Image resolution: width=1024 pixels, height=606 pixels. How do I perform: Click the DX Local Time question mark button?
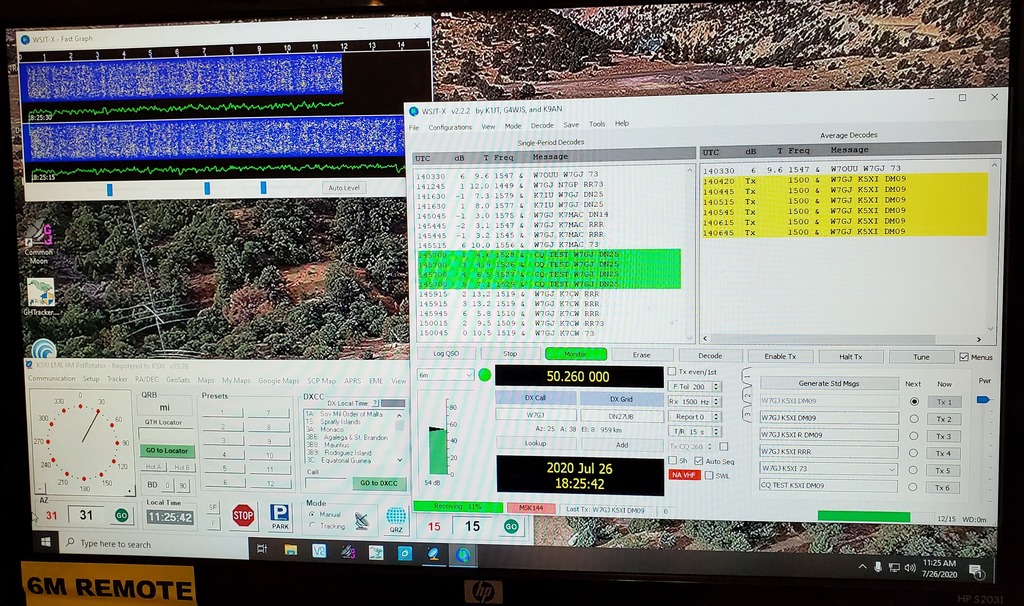pos(376,403)
